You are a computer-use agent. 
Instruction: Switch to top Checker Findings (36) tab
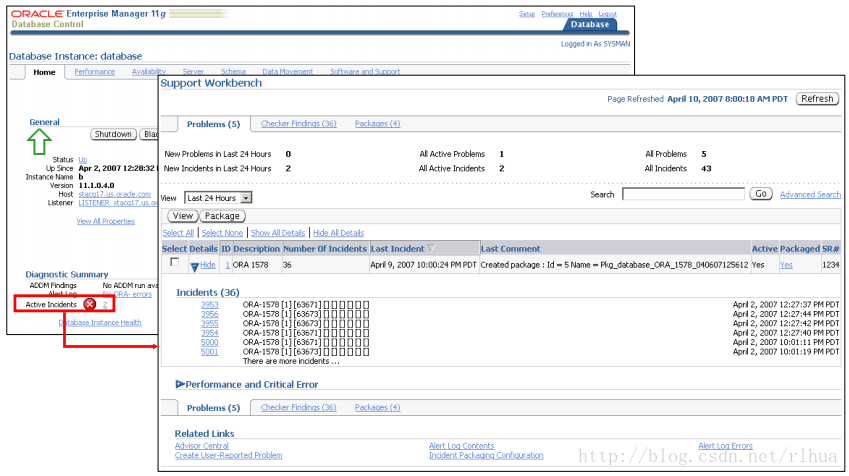point(298,123)
